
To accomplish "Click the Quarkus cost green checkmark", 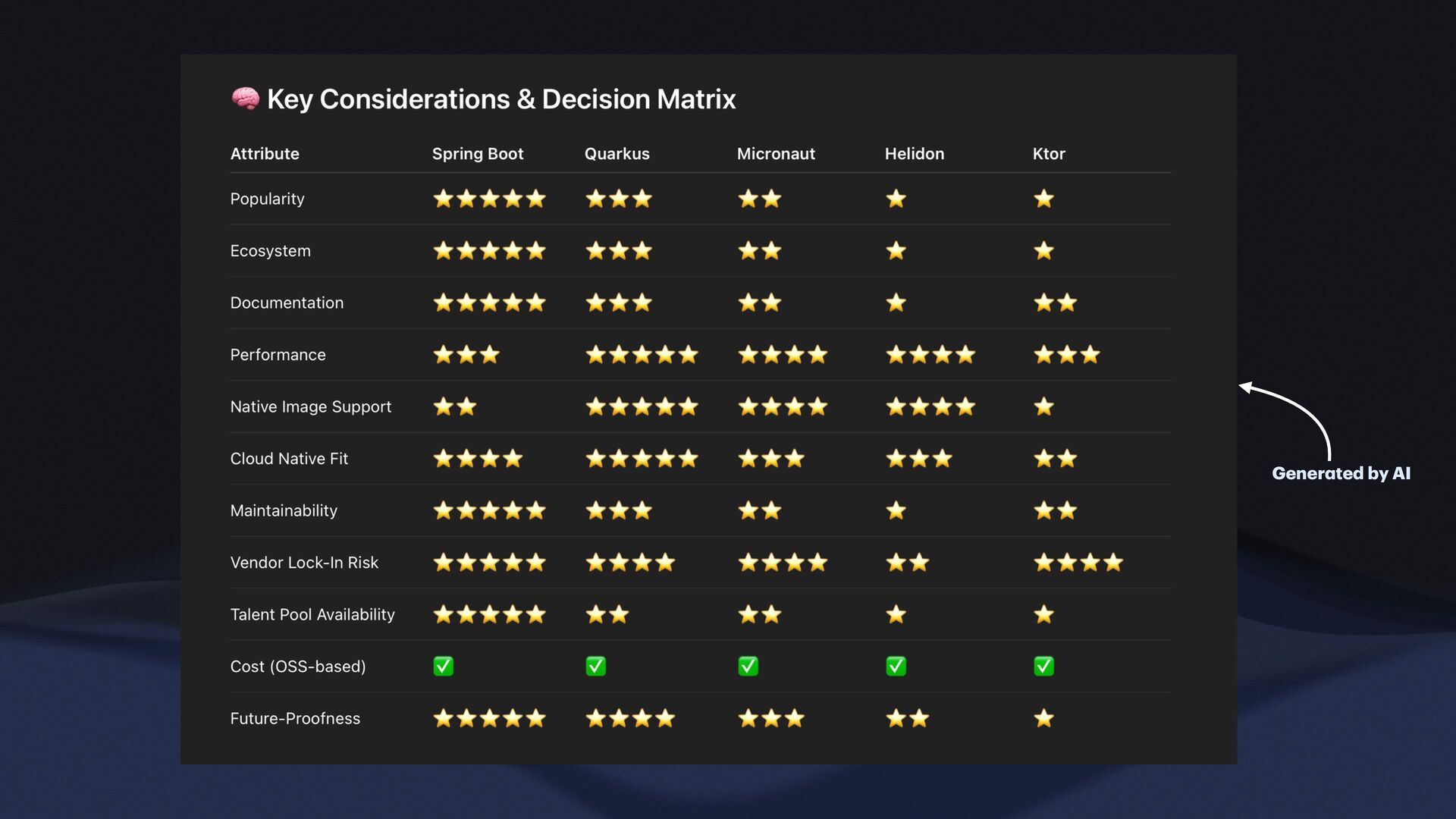I will pos(596,667).
